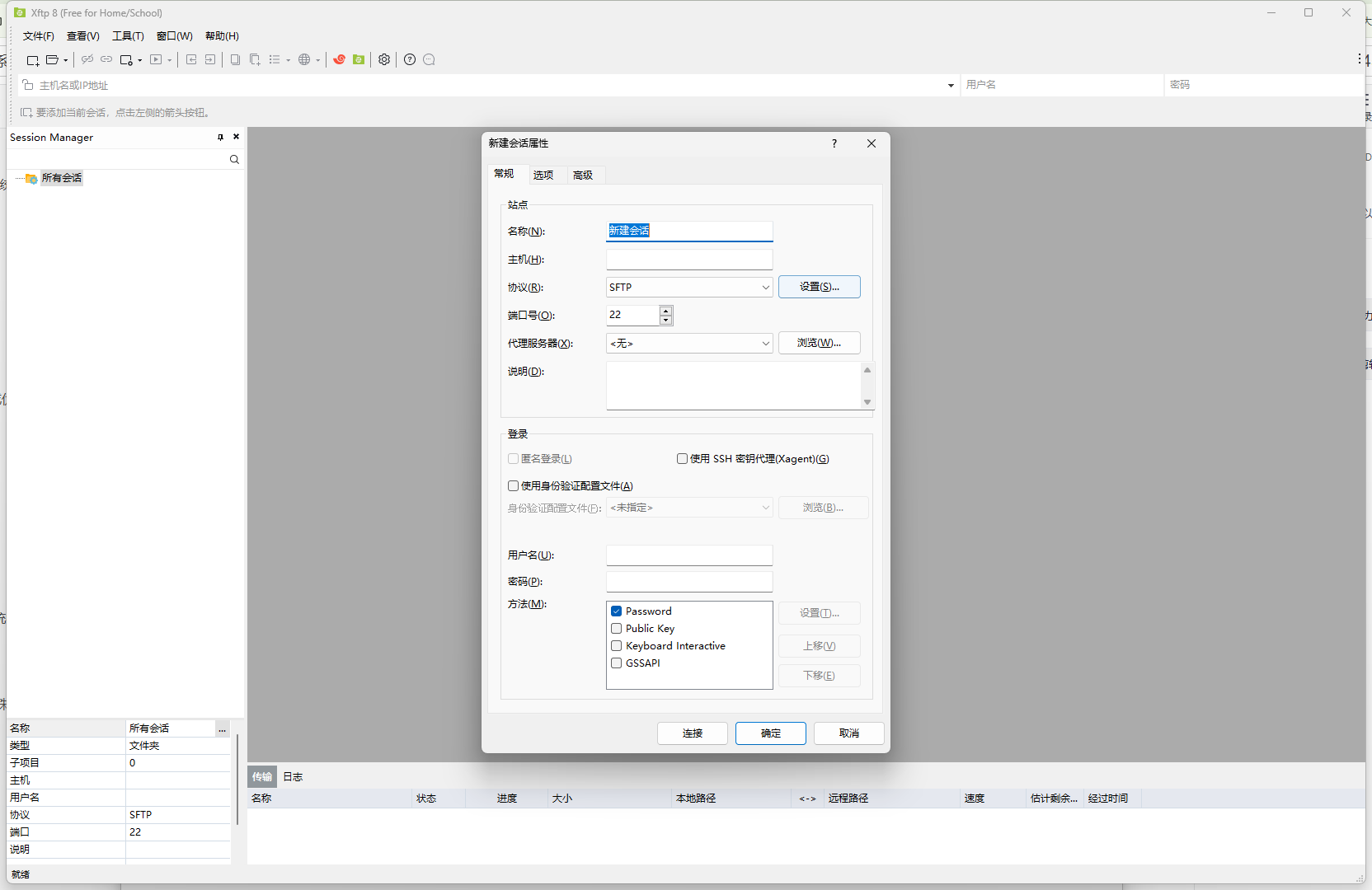Expand the host address history dropdown

[951, 85]
